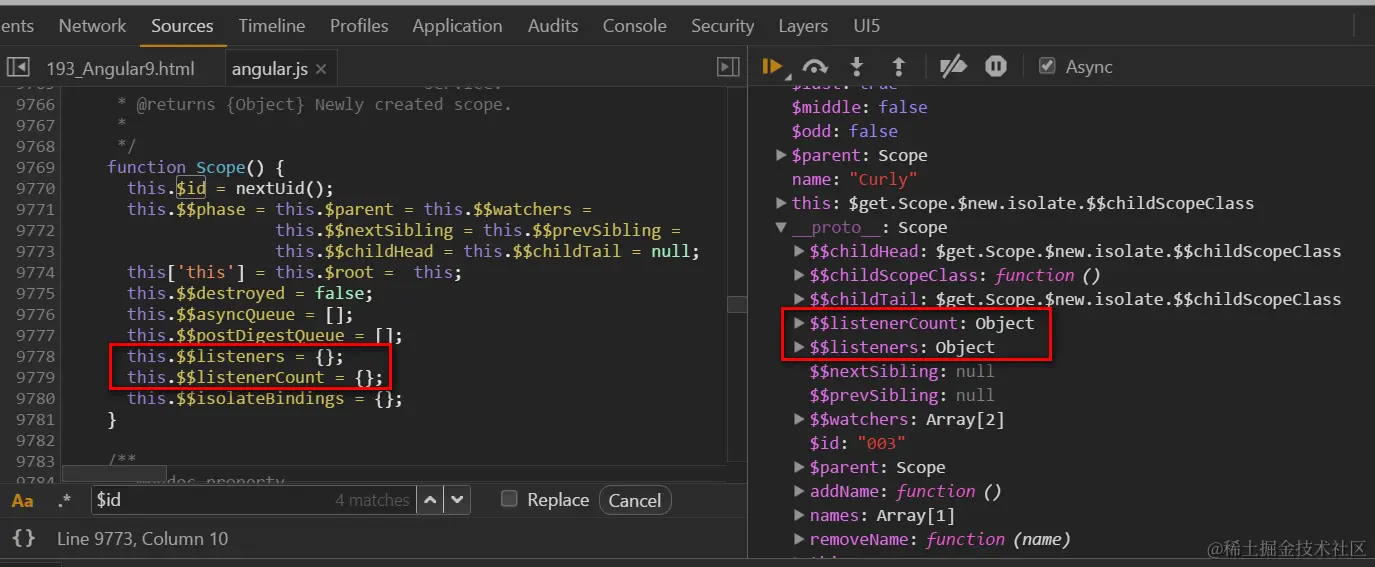Show the file navigator pane
This screenshot has height=567, width=1375.
click(x=18, y=67)
